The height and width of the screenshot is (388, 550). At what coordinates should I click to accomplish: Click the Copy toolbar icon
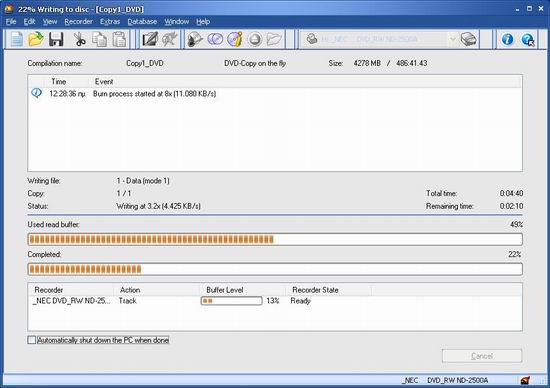(x=99, y=39)
